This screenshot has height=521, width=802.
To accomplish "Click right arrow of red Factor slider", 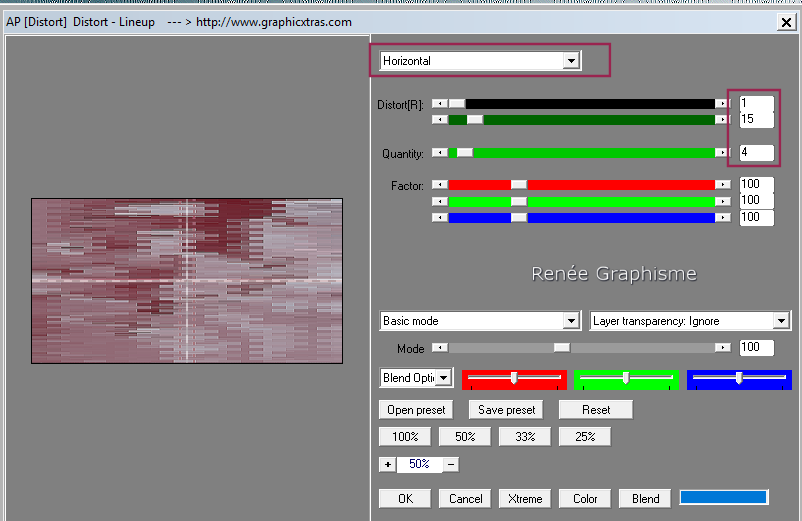I will (723, 185).
